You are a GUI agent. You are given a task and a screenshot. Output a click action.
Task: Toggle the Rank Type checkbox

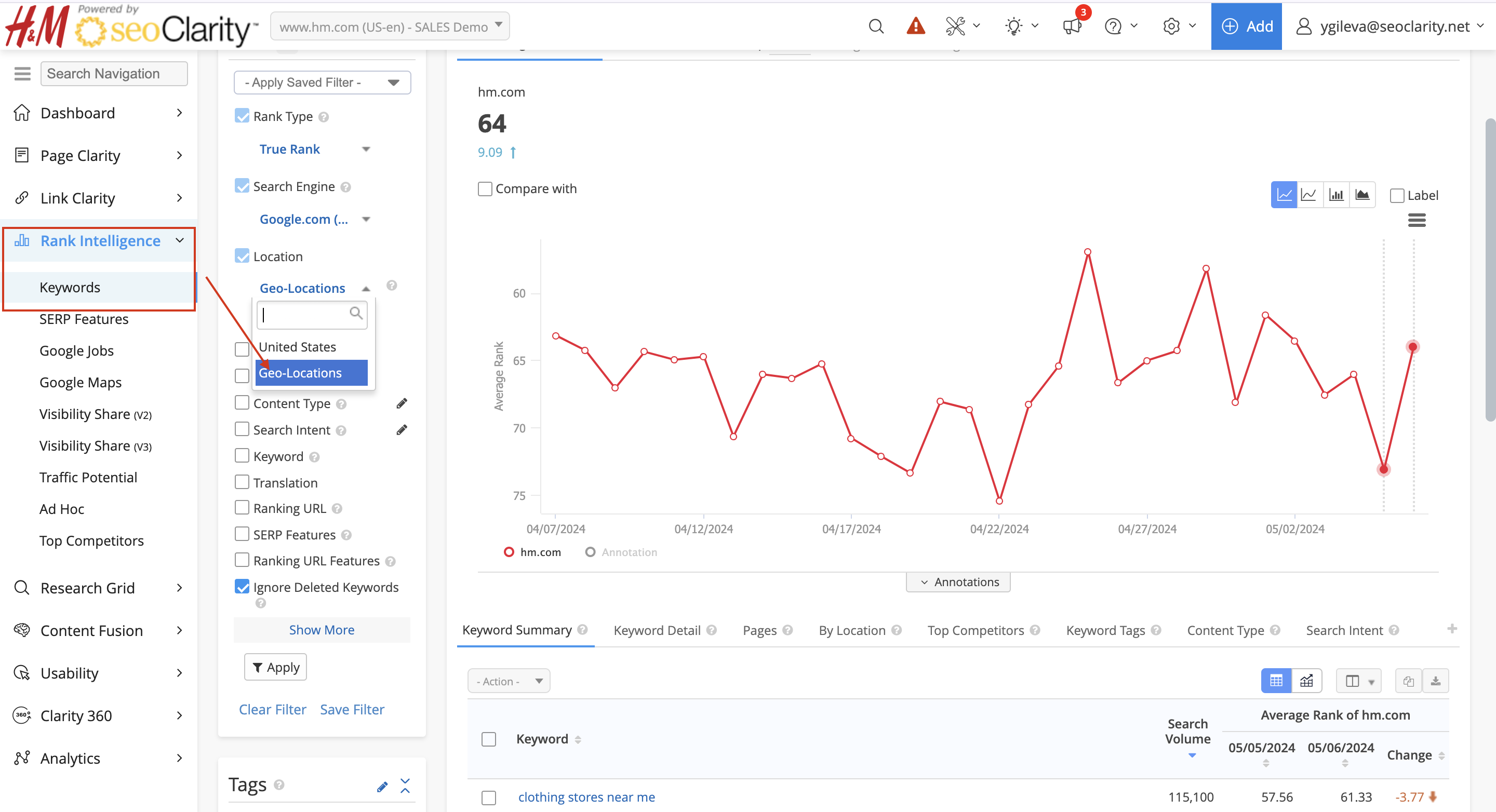click(242, 116)
